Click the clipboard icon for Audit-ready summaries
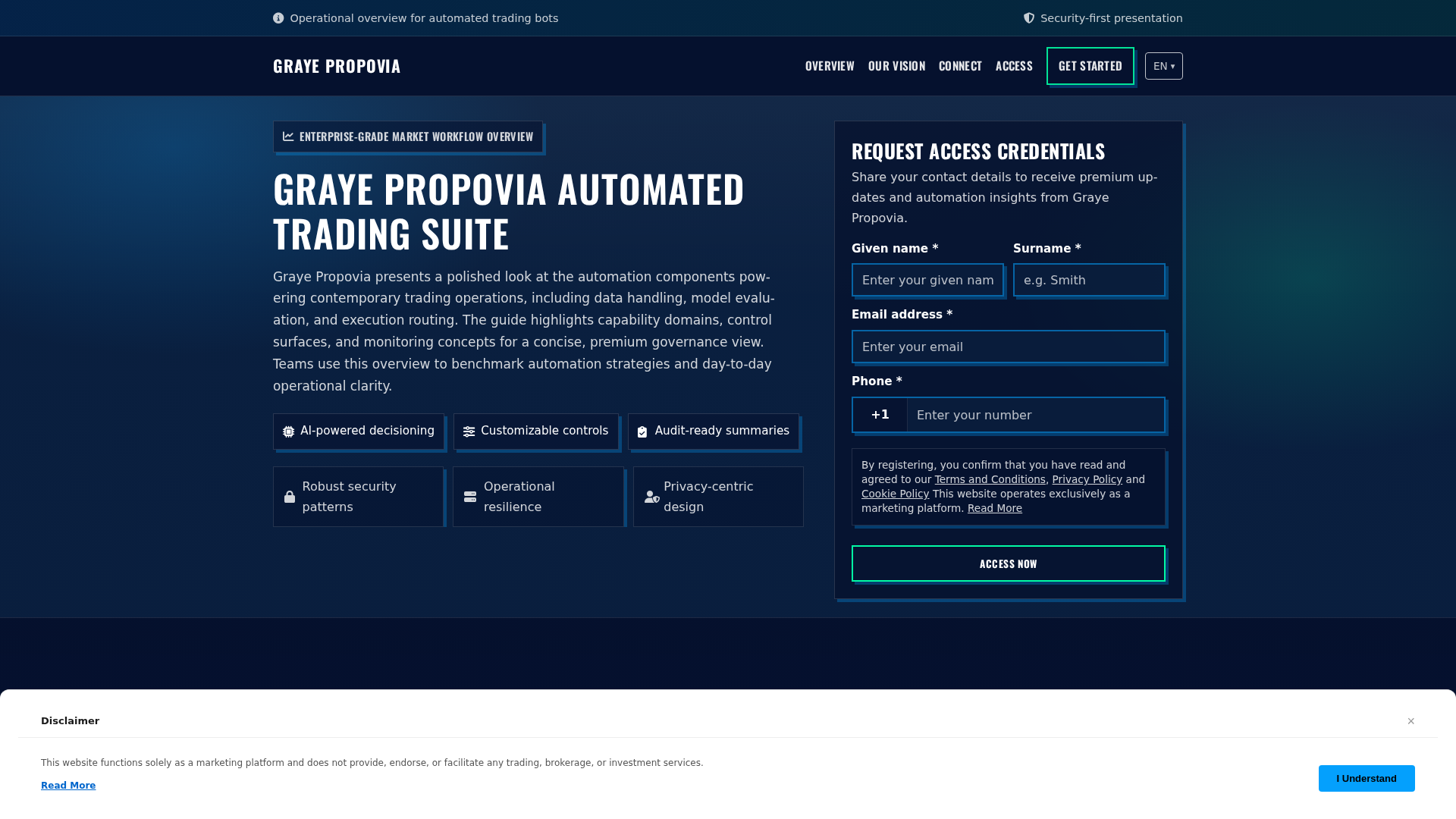Image resolution: width=1456 pixels, height=819 pixels. coord(642,431)
